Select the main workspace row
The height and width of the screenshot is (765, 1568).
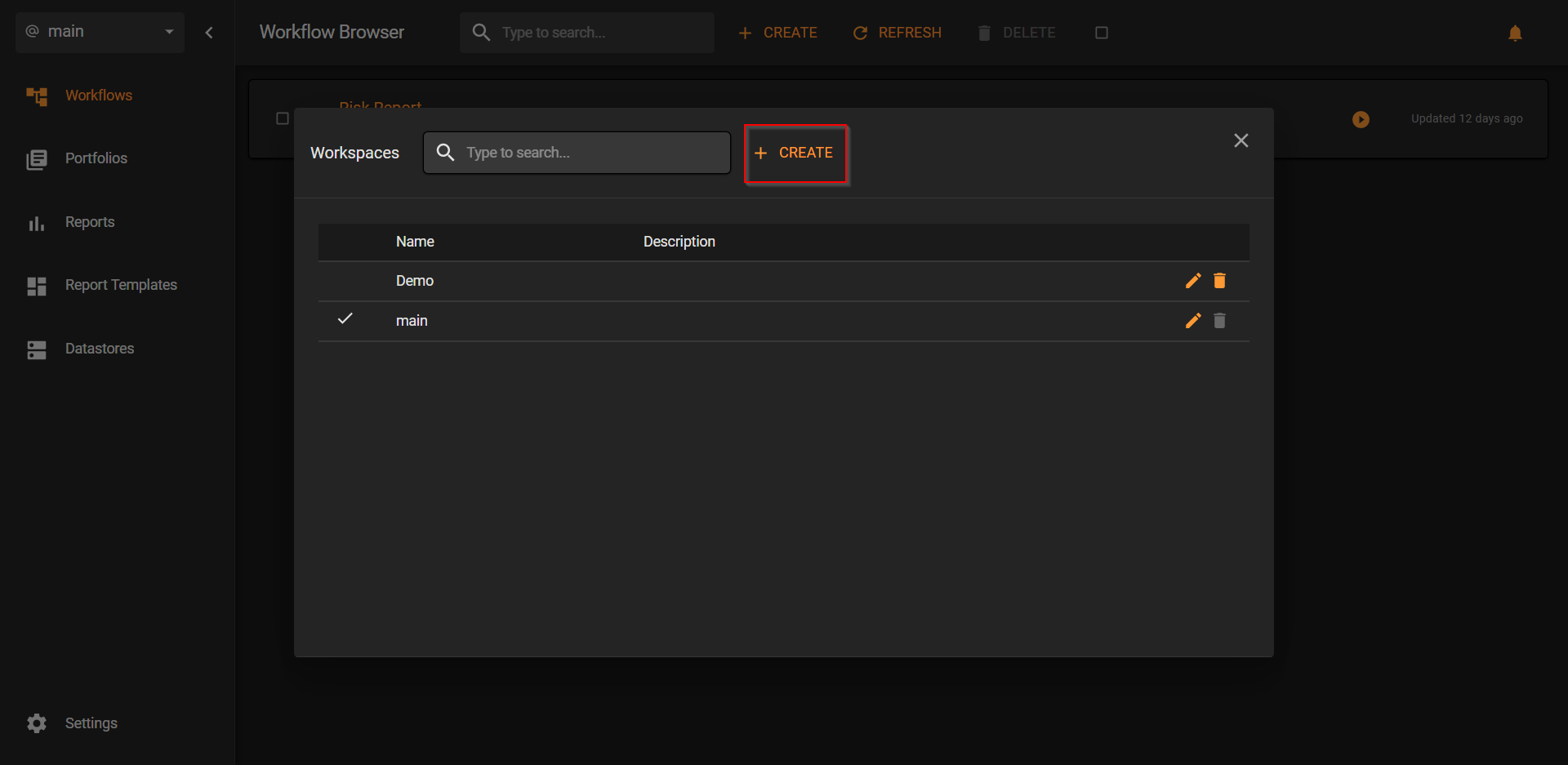(x=783, y=321)
